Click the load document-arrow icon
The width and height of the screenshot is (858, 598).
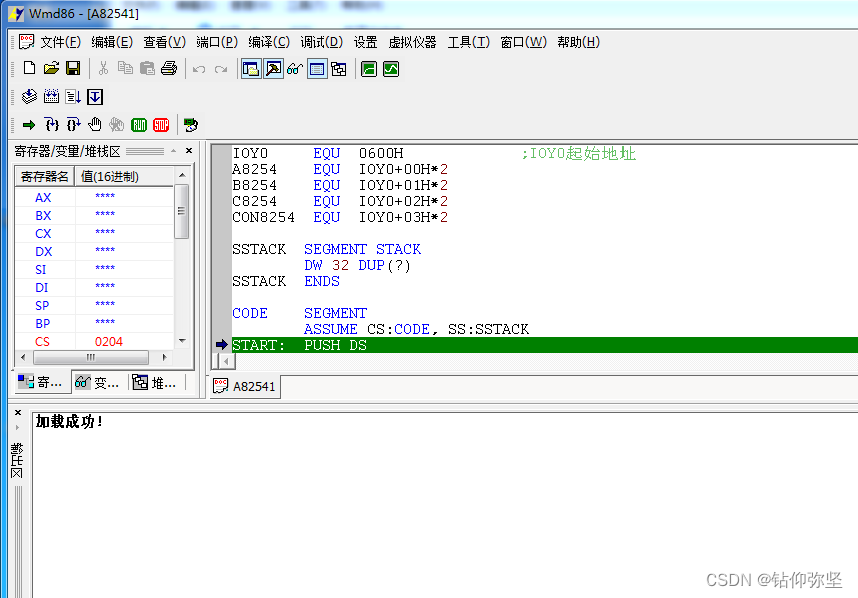(73, 97)
